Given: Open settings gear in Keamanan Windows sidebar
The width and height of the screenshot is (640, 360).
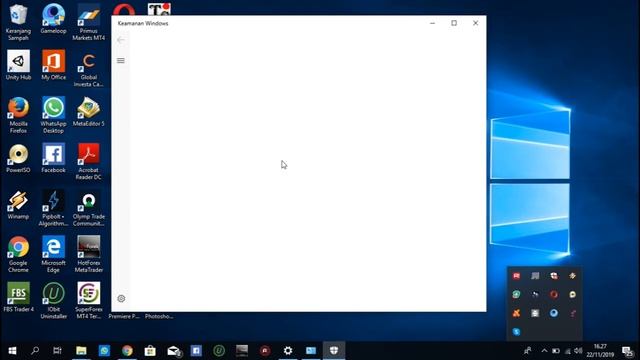Looking at the screenshot, I should tap(121, 298).
